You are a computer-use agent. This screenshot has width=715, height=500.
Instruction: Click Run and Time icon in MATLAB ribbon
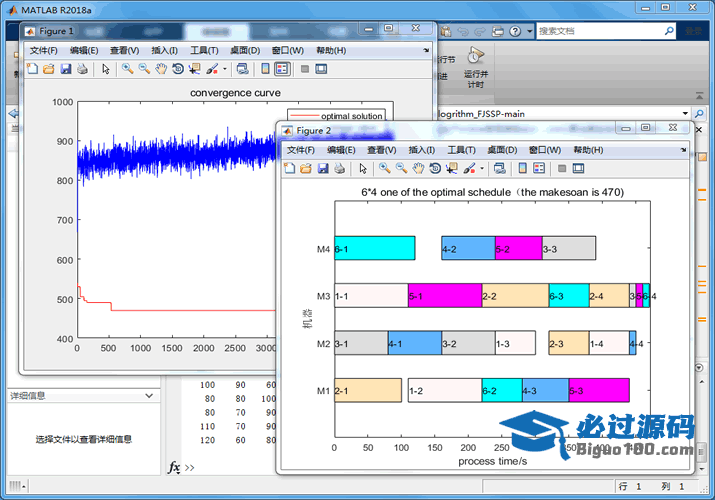[x=476, y=56]
